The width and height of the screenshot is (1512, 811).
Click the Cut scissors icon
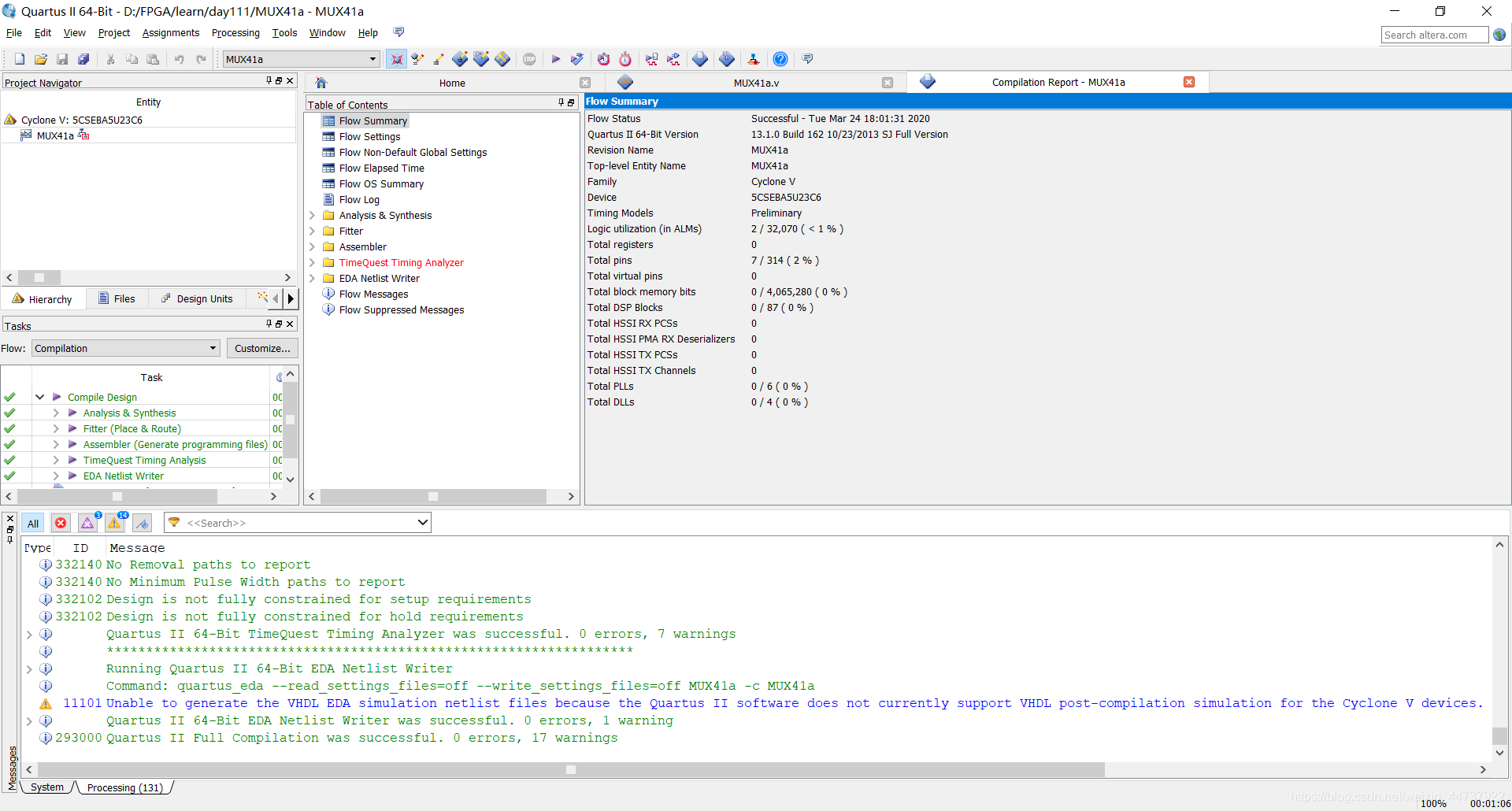[110, 59]
